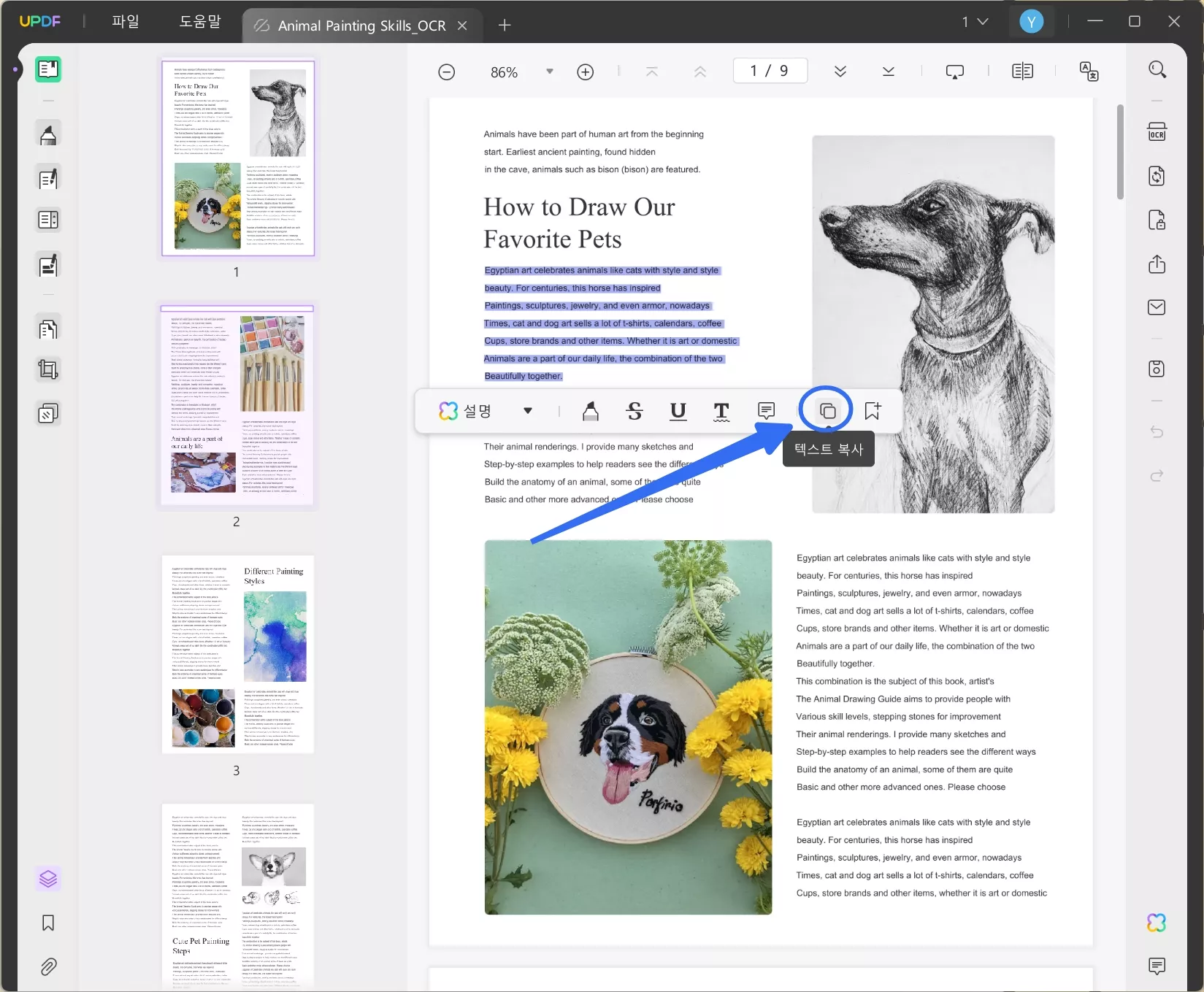Zoom in with the plus button
Viewport: 1204px width, 992px height.
coord(585,72)
